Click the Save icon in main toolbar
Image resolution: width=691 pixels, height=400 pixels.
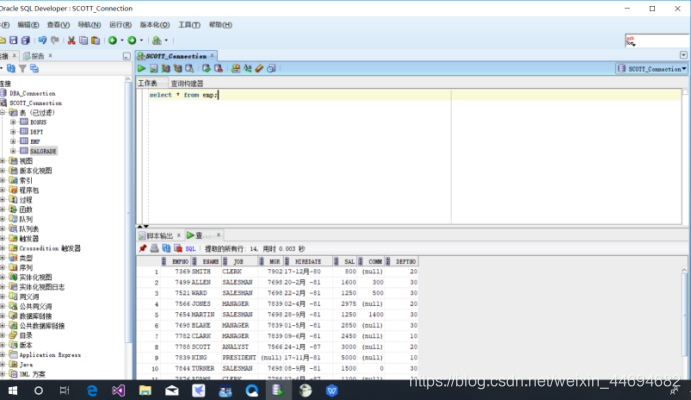click(x=13, y=40)
